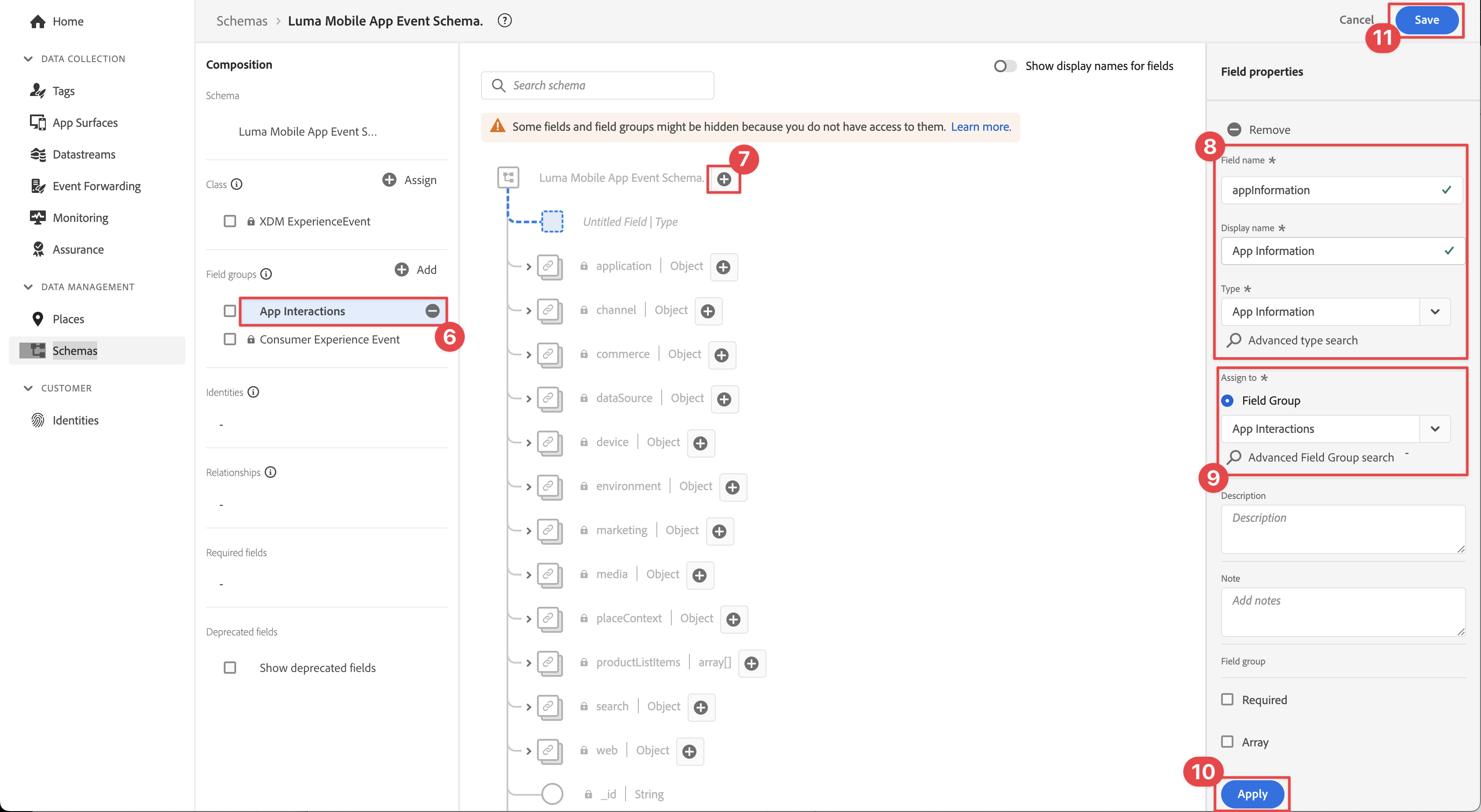The width and height of the screenshot is (1481, 812).
Task: Click the minus icon on App Interactions field group
Action: (432, 311)
